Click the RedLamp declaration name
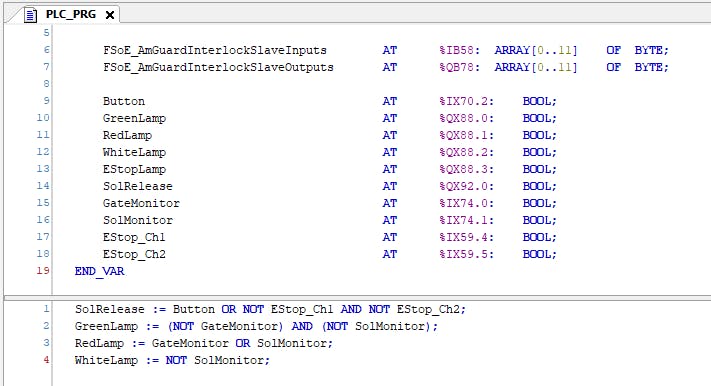711x386 pixels. (x=127, y=135)
